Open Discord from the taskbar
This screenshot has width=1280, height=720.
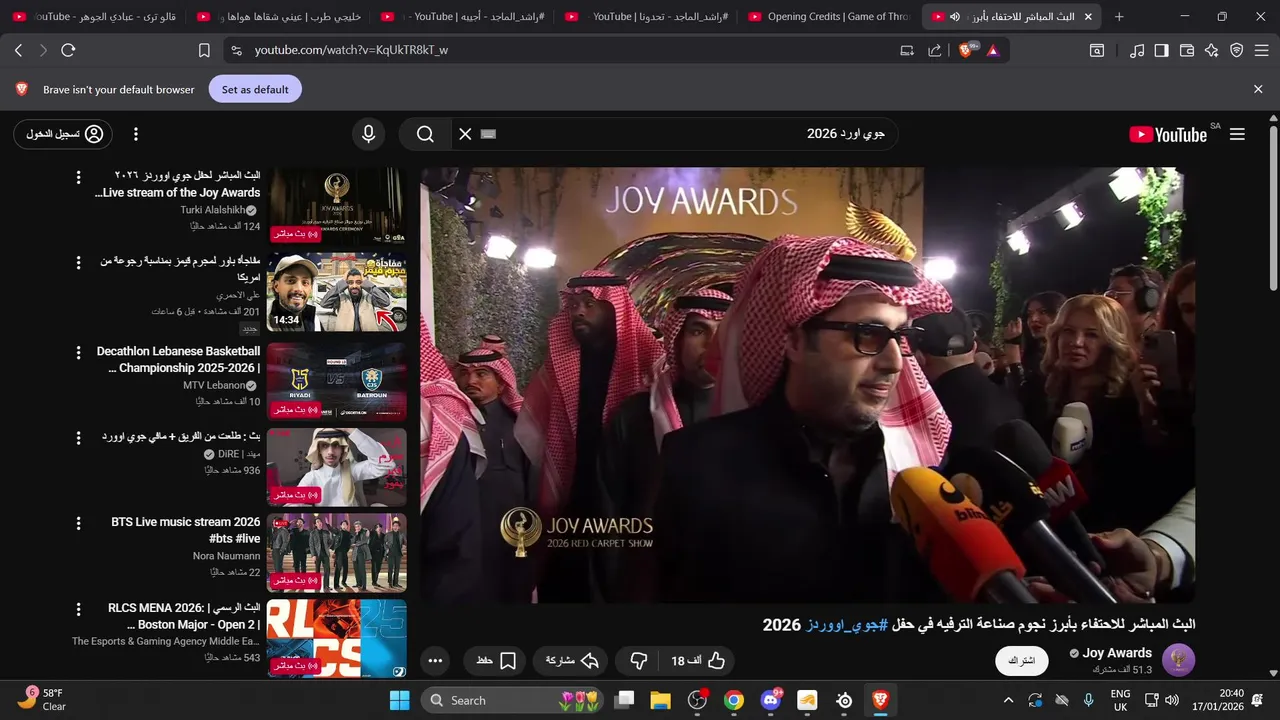coord(771,700)
